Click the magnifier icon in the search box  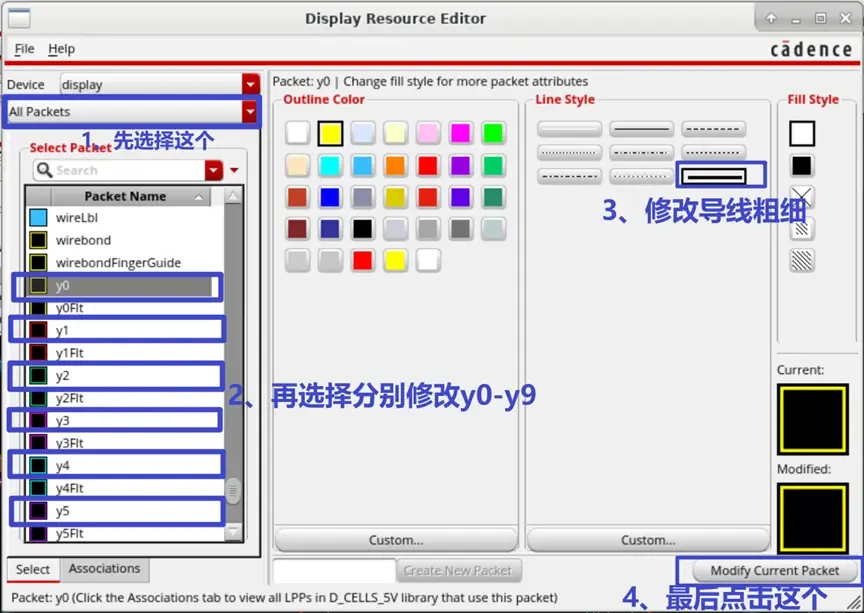[44, 170]
